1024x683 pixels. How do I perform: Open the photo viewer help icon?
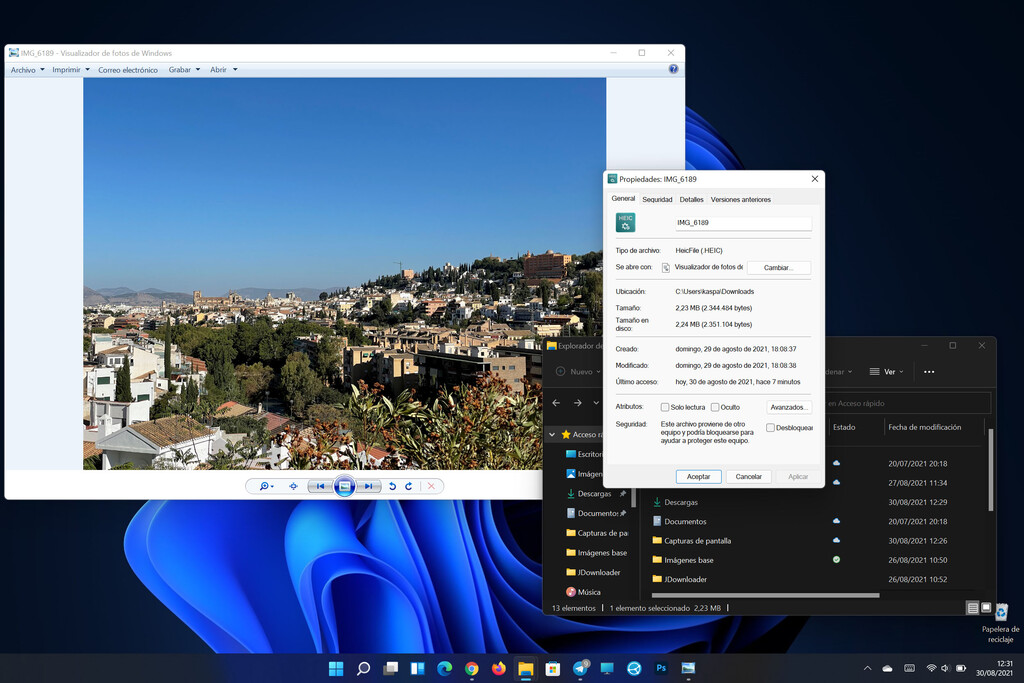click(673, 69)
